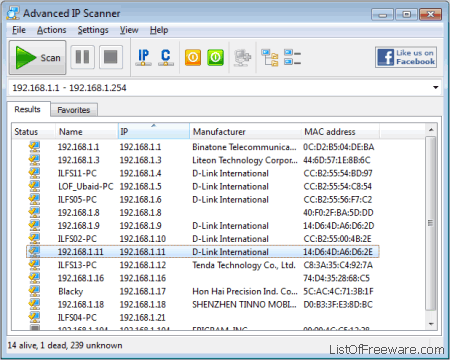Click the status icon for ILFS13-PC
Viewport: 450px width, 360px height.
pyautogui.click(x=34, y=265)
